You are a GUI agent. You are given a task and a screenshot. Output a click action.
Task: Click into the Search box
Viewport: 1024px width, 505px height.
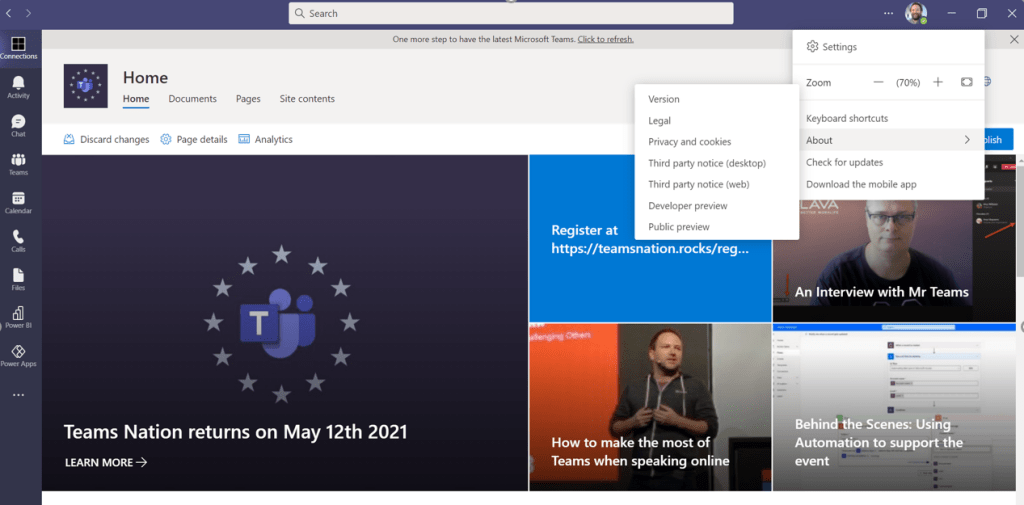click(510, 13)
